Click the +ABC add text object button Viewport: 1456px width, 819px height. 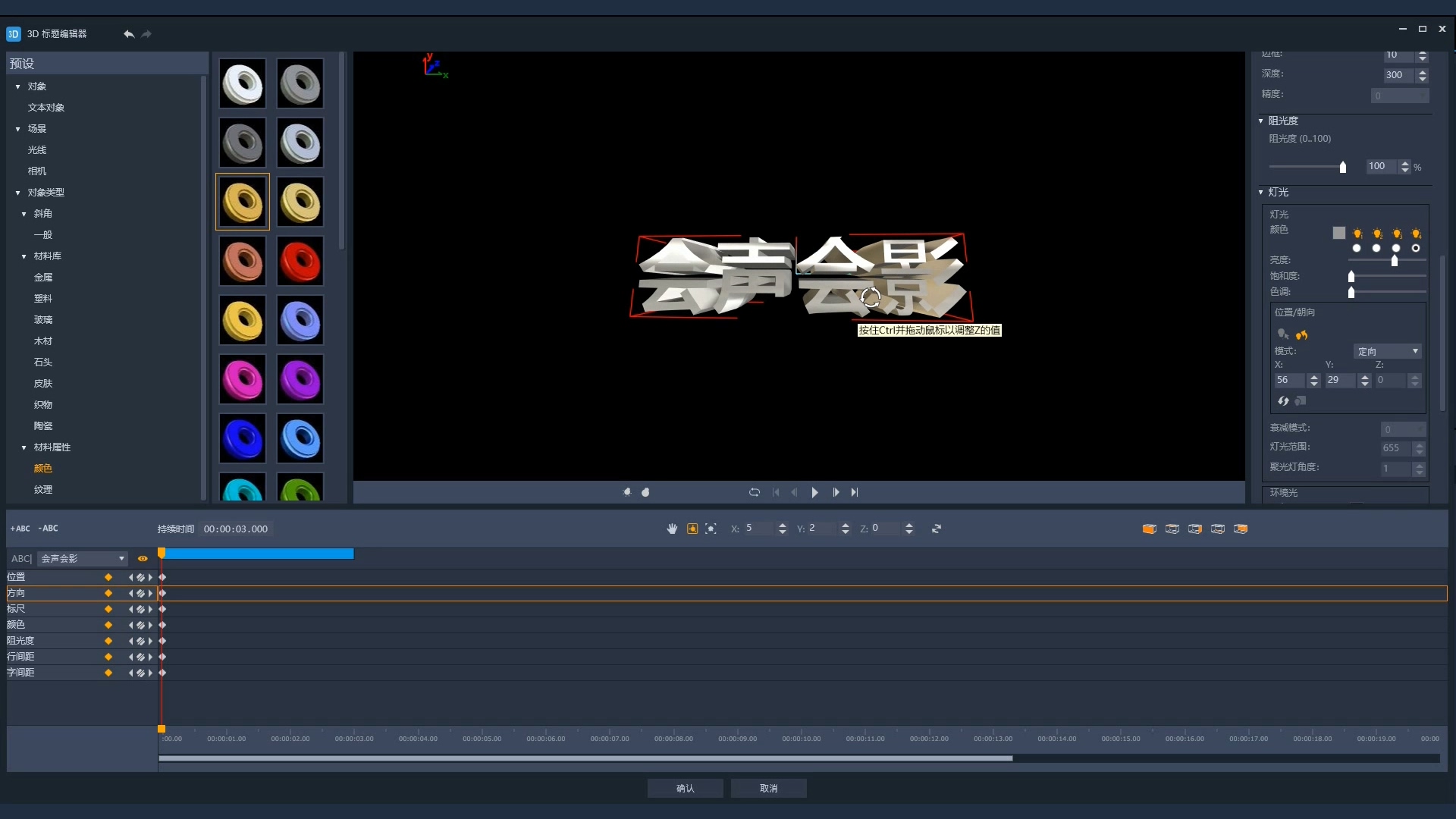point(20,529)
